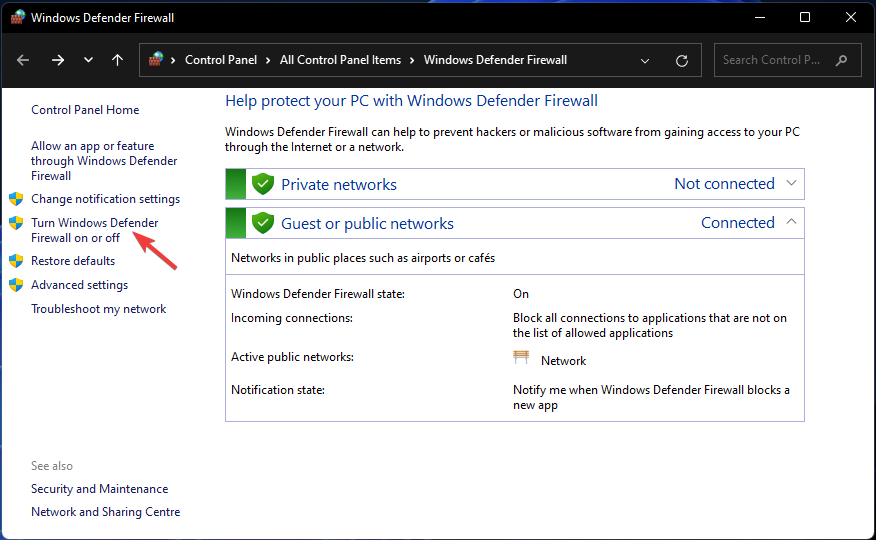Screen dimensions: 876x540
Task: Open Network and Sharing Centre link
Action: (106, 512)
